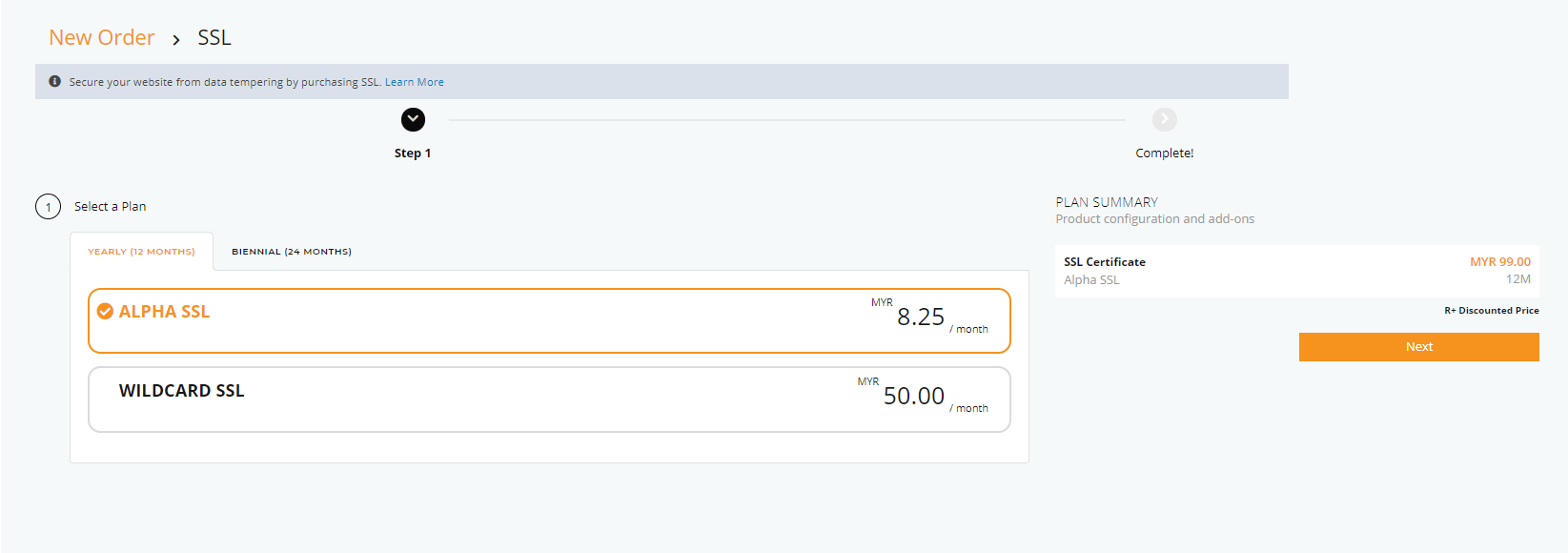This screenshot has height=553, width=1568.
Task: Go back to New Order breadcrumb
Action: point(102,37)
